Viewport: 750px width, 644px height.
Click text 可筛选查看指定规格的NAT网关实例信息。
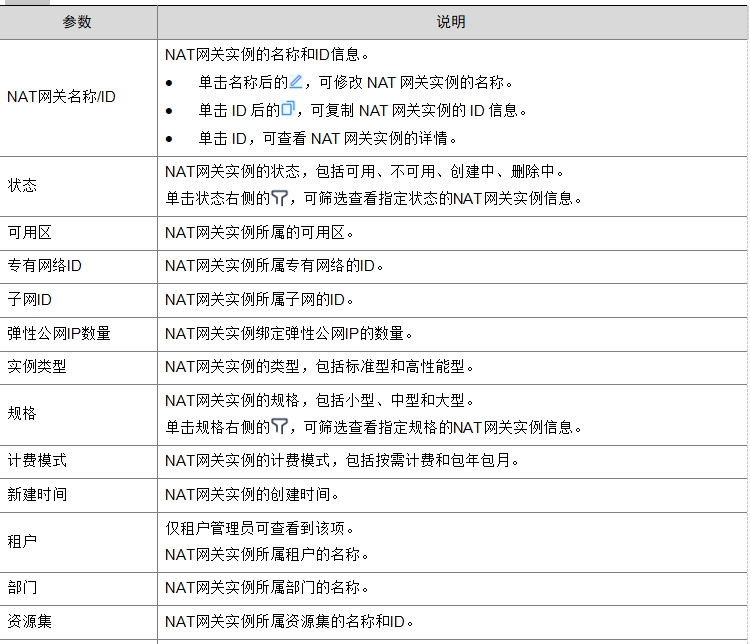tap(443, 427)
